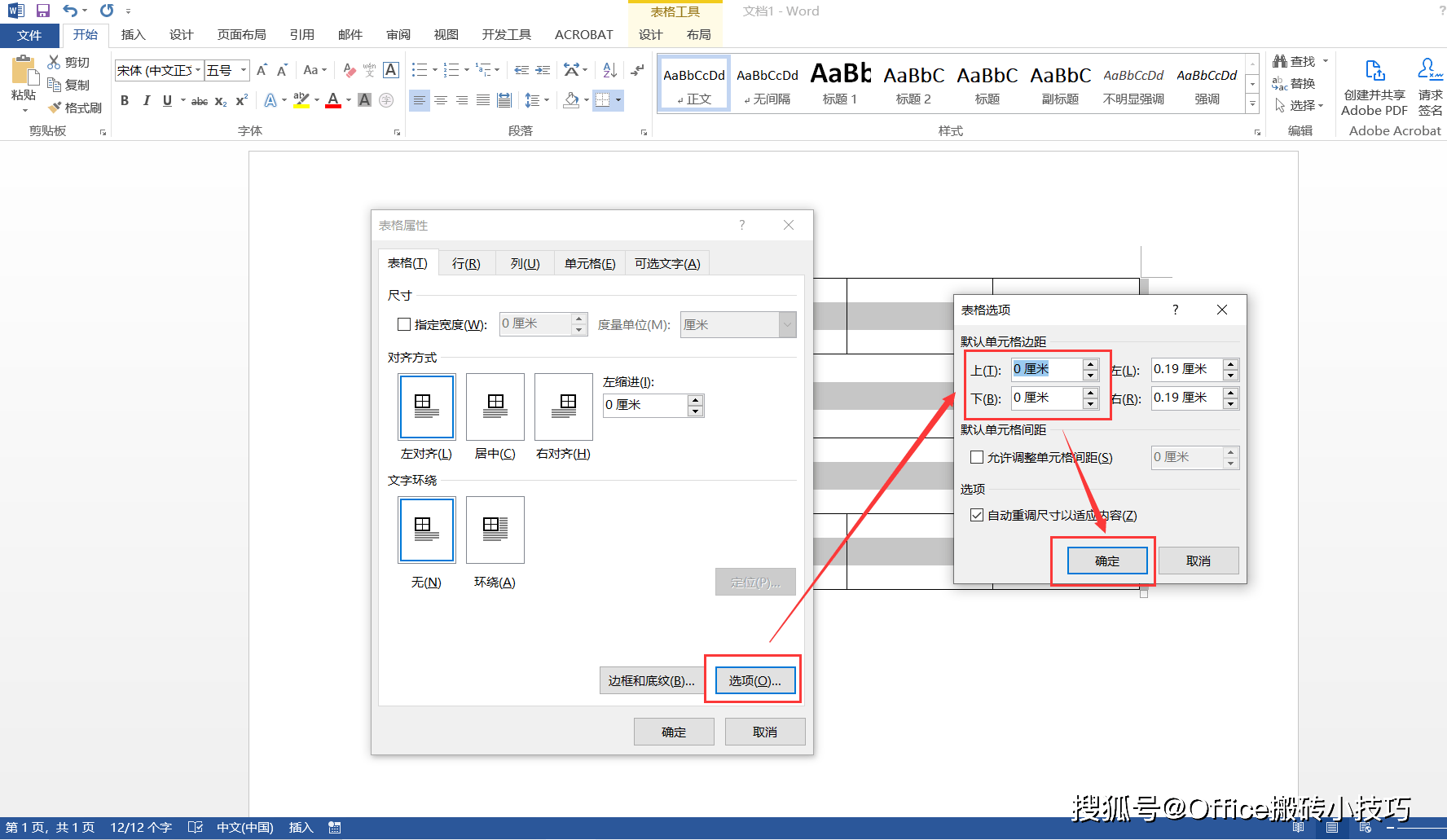Toggle Insert mode (插入) in status bar
This screenshot has width=1447, height=840.
(x=301, y=828)
